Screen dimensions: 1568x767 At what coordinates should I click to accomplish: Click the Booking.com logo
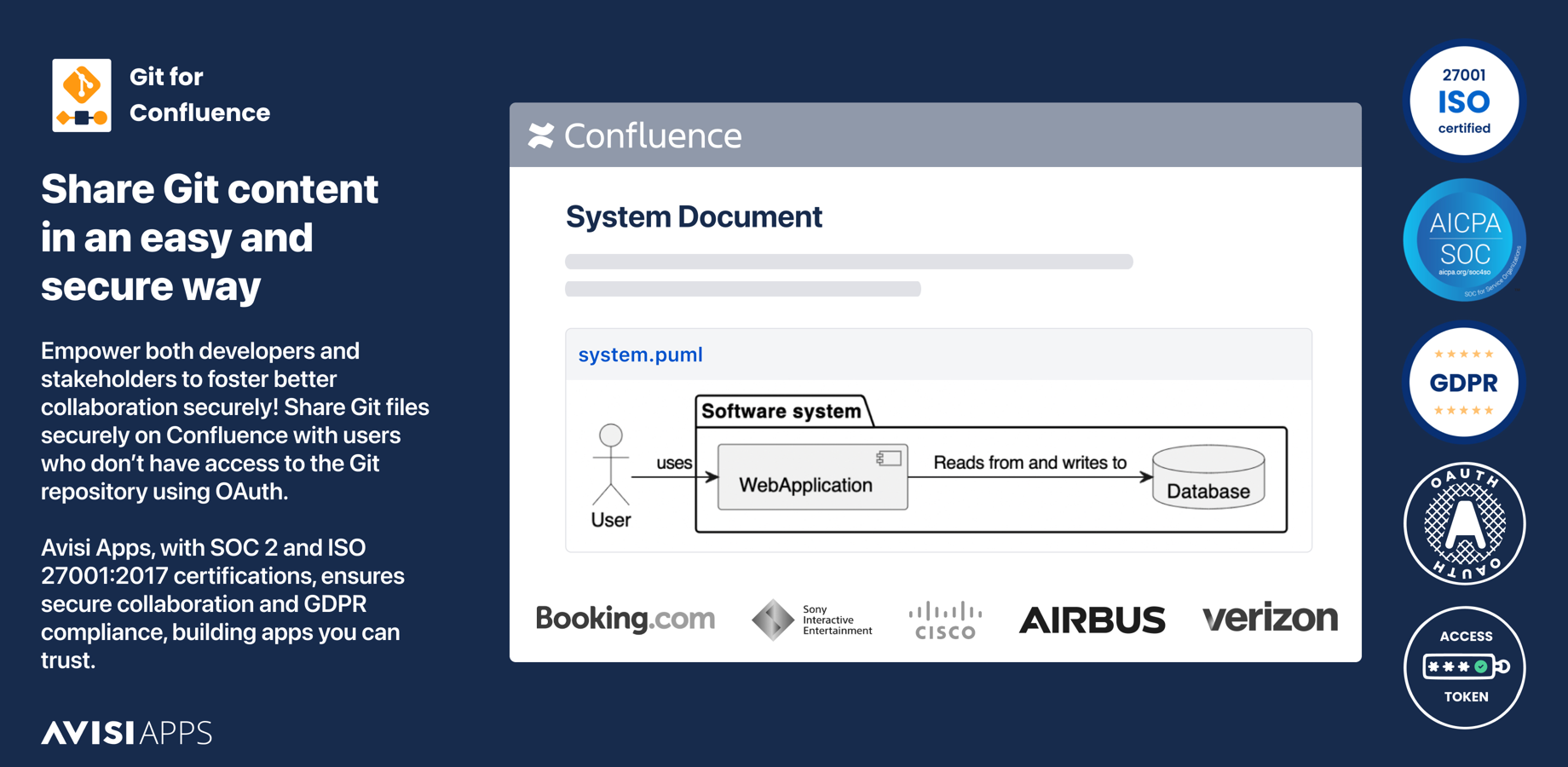tap(625, 619)
